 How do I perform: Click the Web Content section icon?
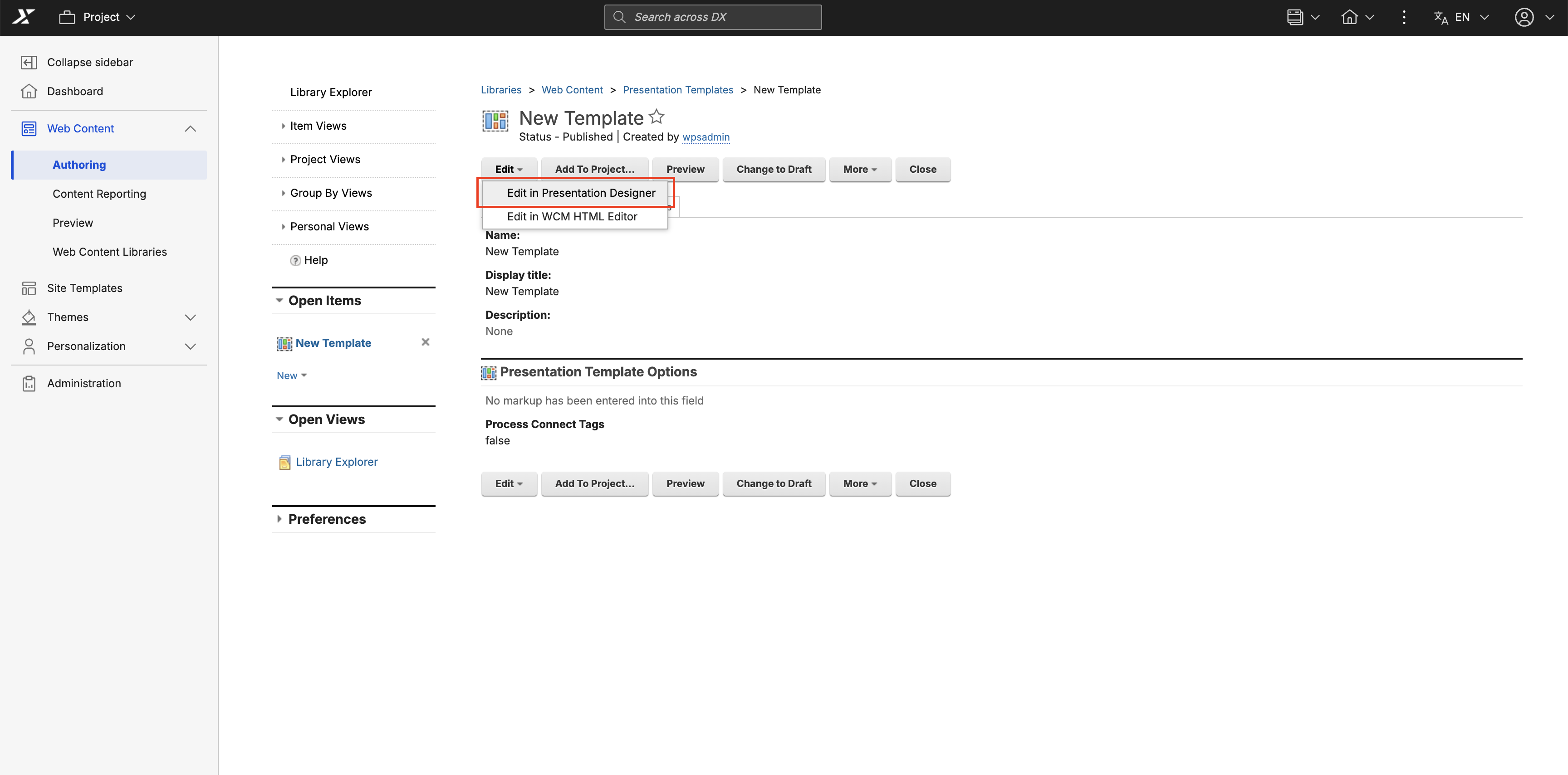pyautogui.click(x=29, y=128)
